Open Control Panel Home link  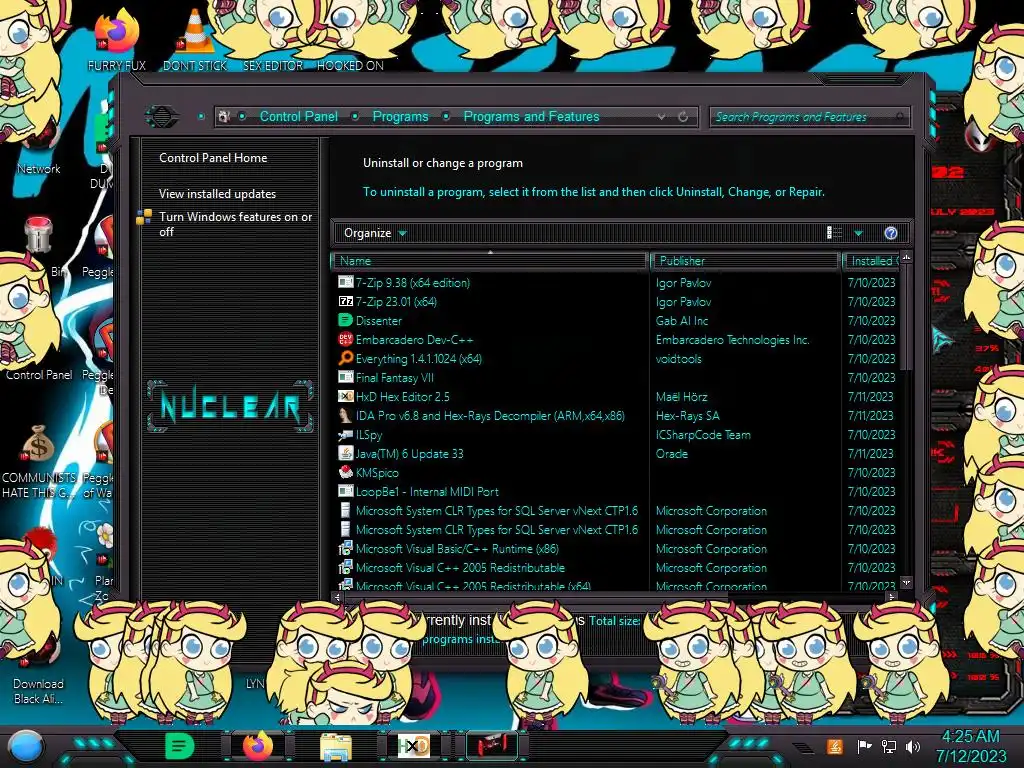coord(213,157)
